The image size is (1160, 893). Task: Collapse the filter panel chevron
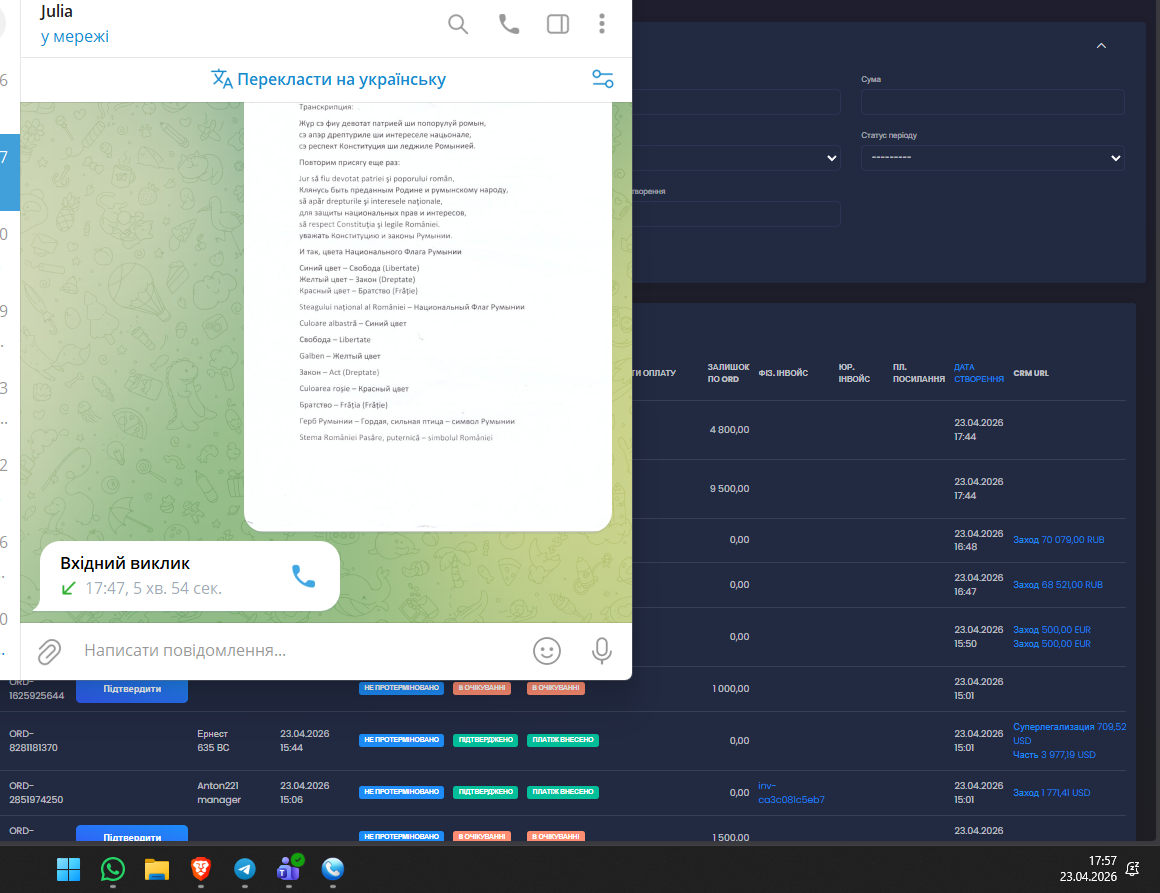point(1101,46)
